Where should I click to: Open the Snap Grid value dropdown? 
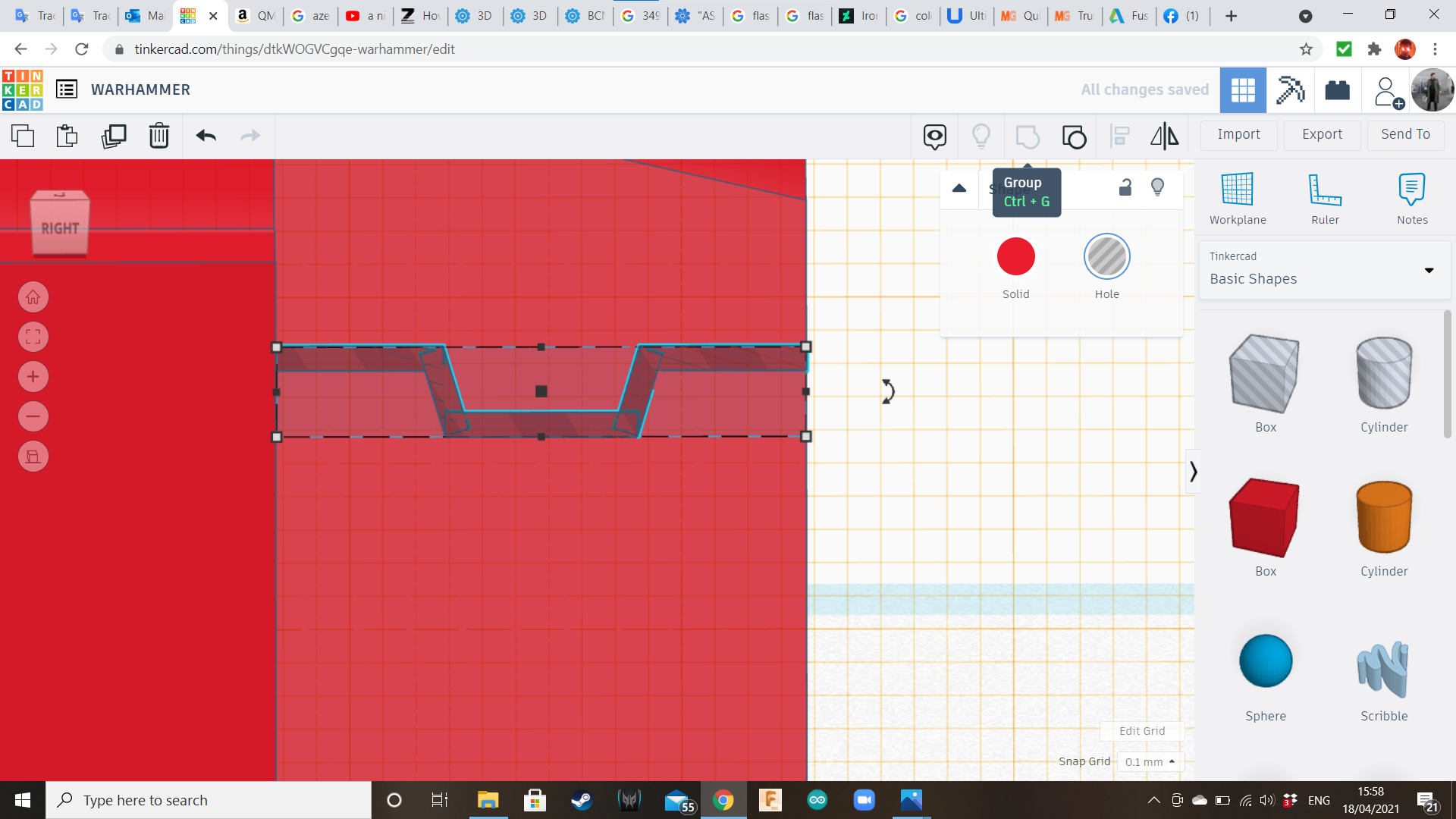(1150, 762)
